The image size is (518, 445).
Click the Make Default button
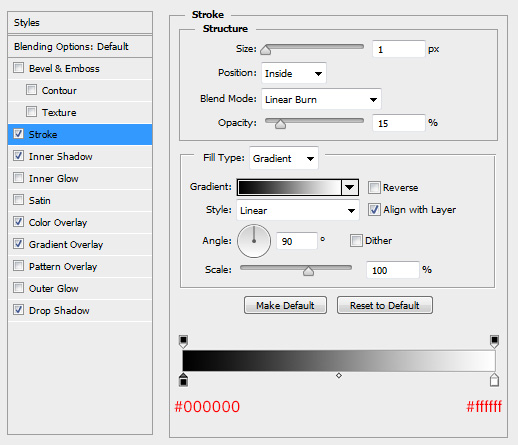click(x=285, y=305)
